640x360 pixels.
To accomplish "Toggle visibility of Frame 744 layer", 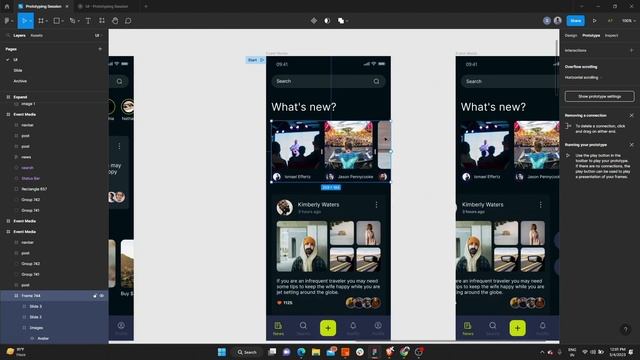I will pos(102,296).
